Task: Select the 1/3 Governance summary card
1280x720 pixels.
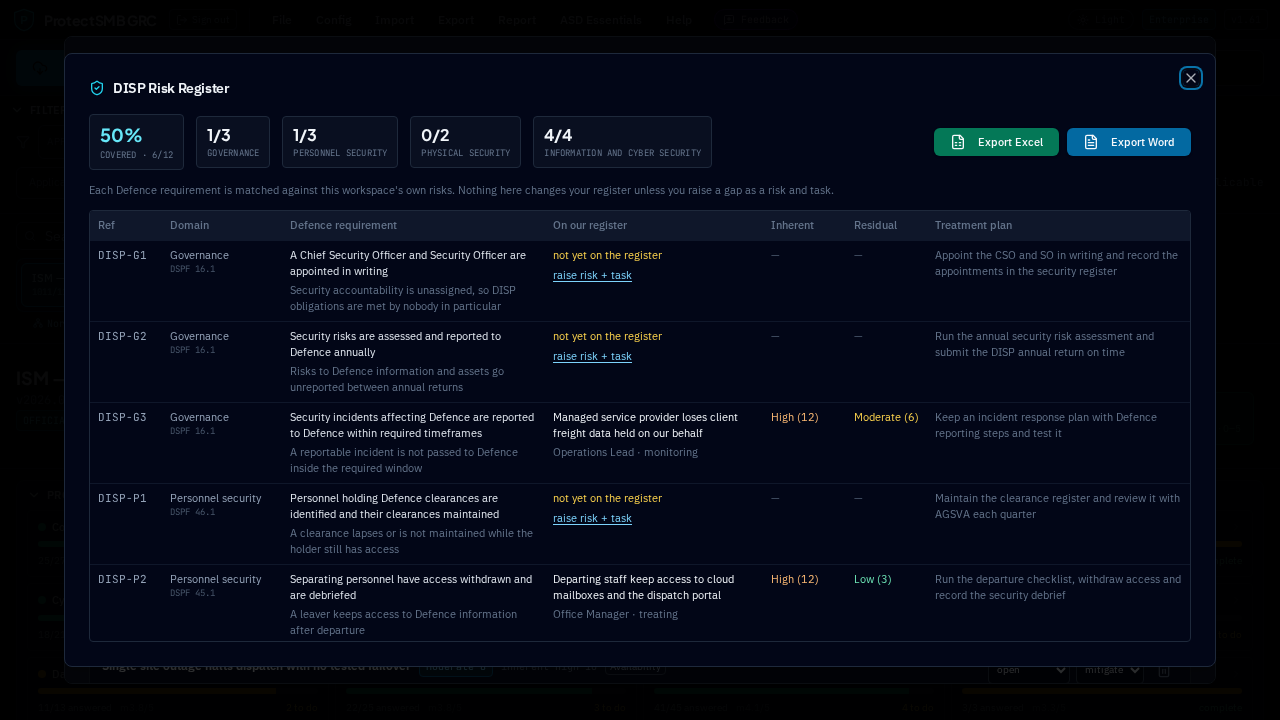Action: coord(233,142)
